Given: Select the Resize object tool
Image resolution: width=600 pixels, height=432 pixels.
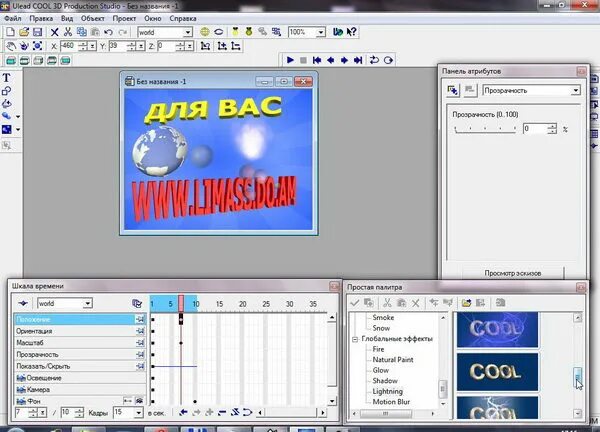Looking at the screenshot, I should point(38,46).
